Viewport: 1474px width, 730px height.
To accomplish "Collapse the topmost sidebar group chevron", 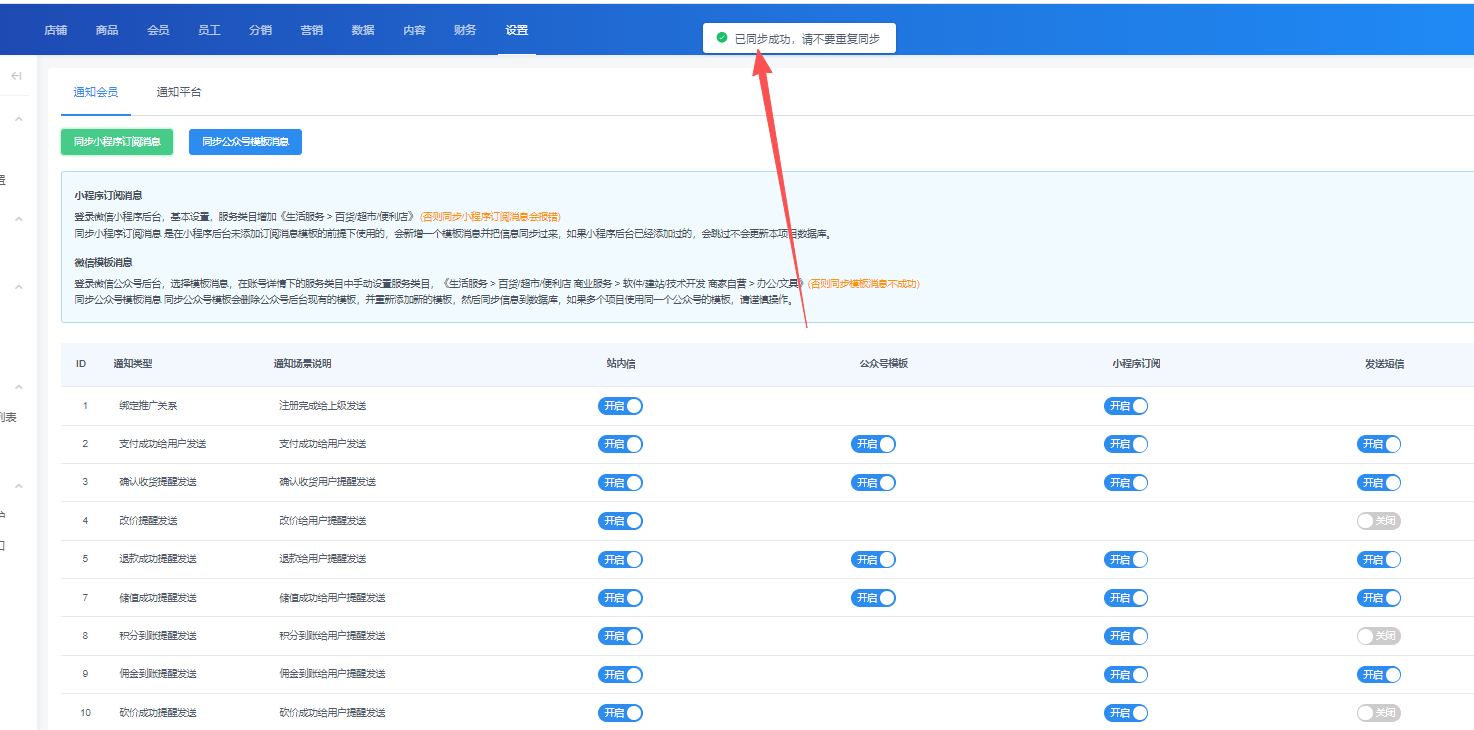I will coord(18,120).
